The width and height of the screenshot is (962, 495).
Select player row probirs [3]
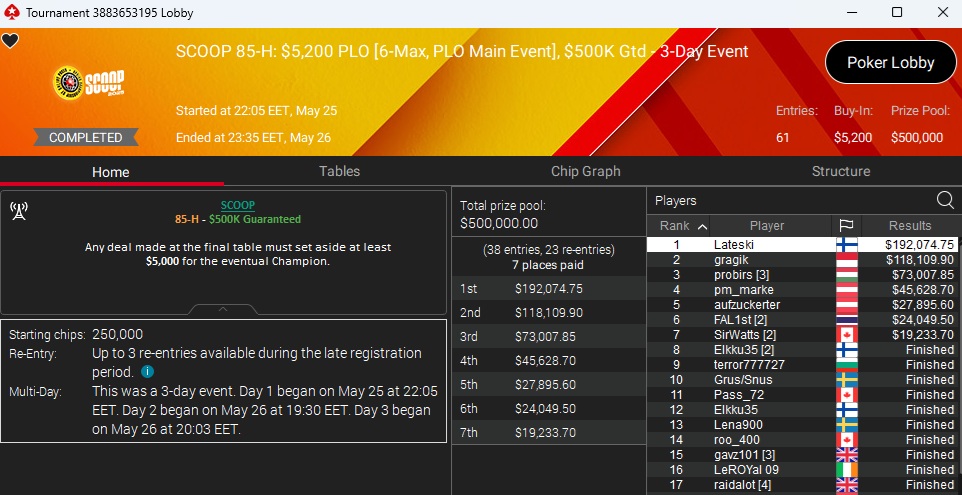tap(804, 275)
